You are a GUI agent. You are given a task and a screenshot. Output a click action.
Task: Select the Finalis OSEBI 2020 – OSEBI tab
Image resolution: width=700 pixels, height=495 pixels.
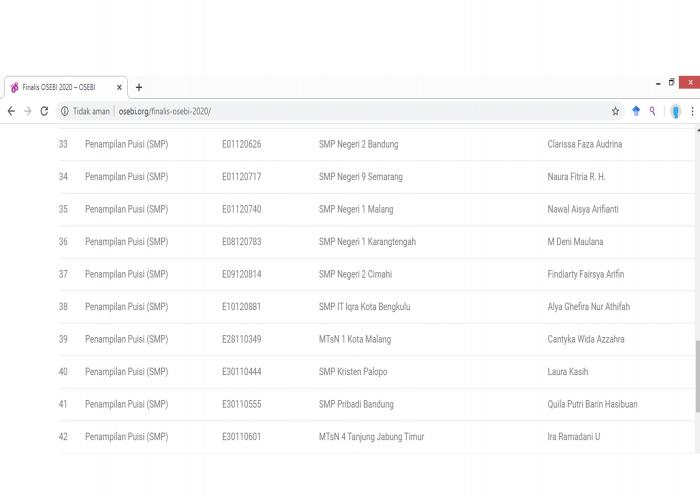[60, 87]
